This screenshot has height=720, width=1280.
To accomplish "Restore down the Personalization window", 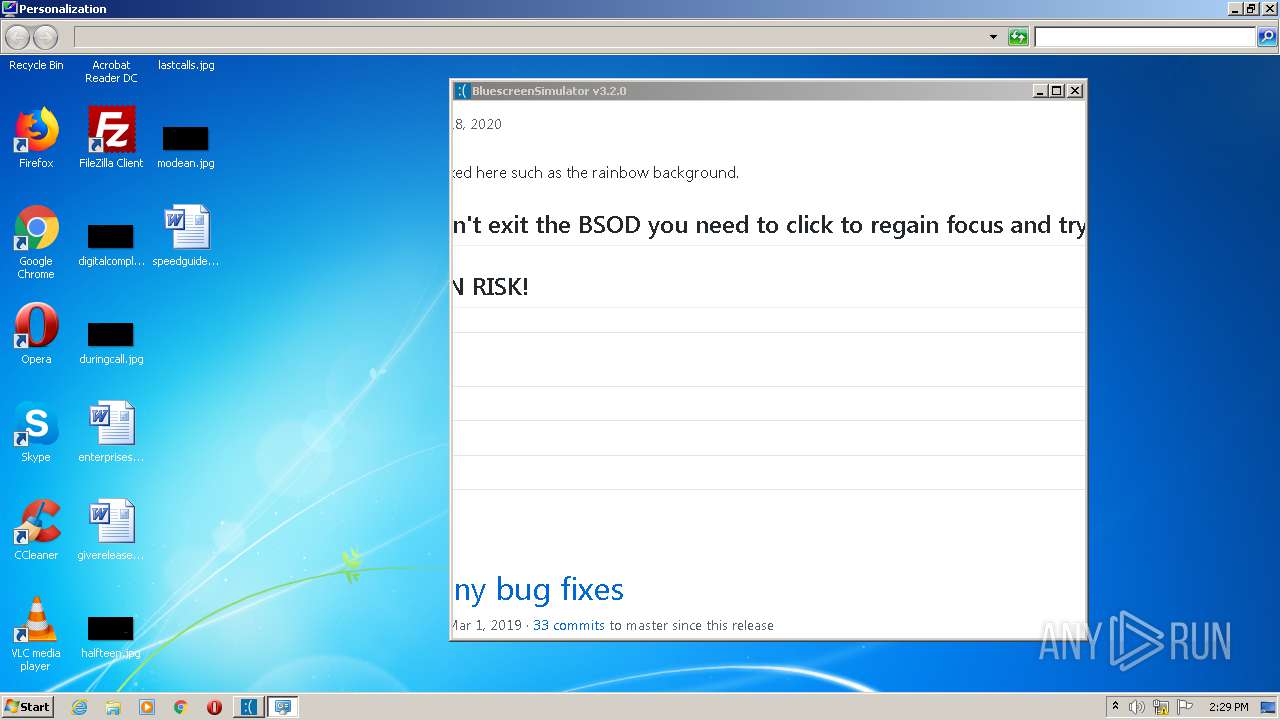I will point(1251,9).
